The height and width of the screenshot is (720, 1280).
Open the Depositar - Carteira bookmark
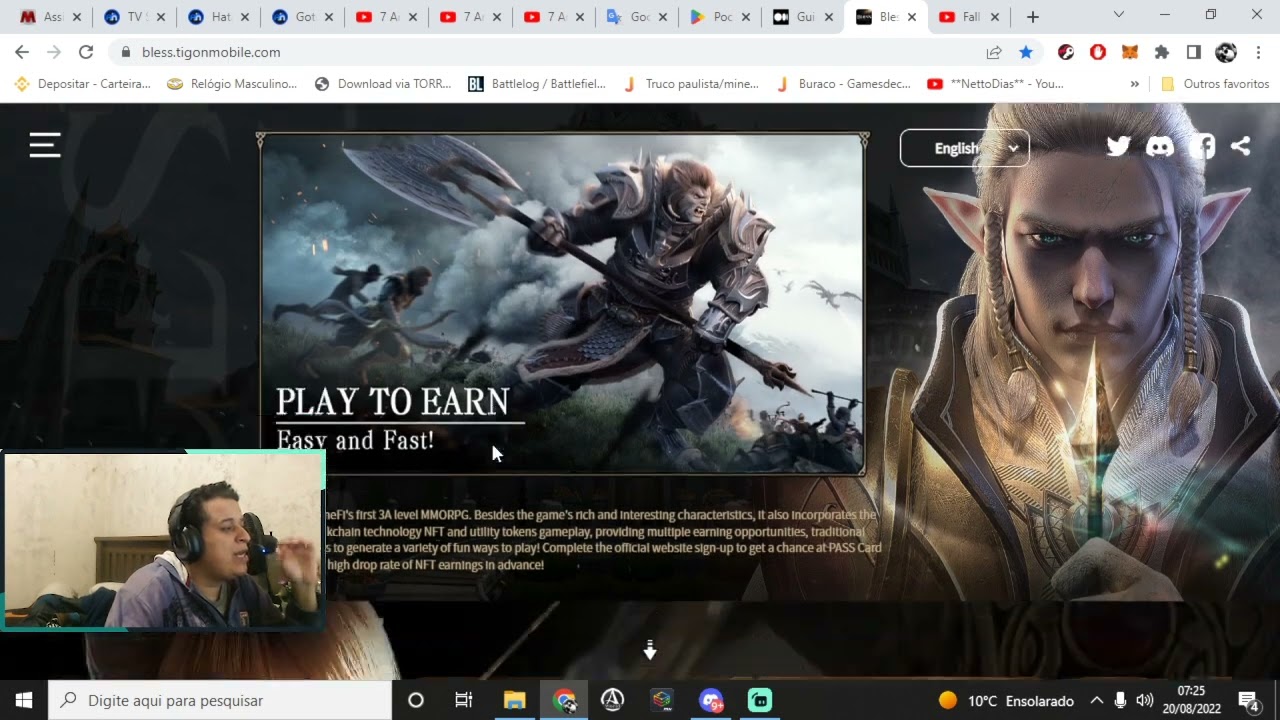pyautogui.click(x=83, y=84)
